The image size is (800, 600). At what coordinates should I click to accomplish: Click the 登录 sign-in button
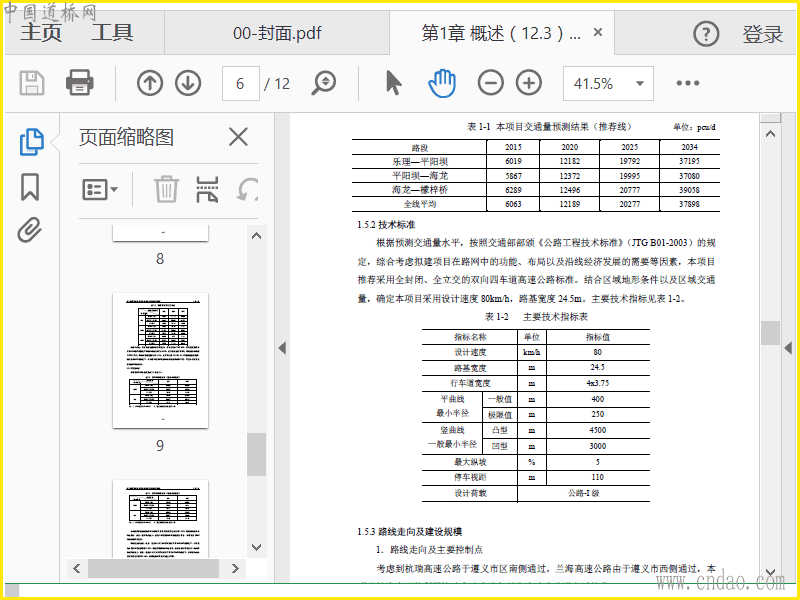[x=763, y=34]
